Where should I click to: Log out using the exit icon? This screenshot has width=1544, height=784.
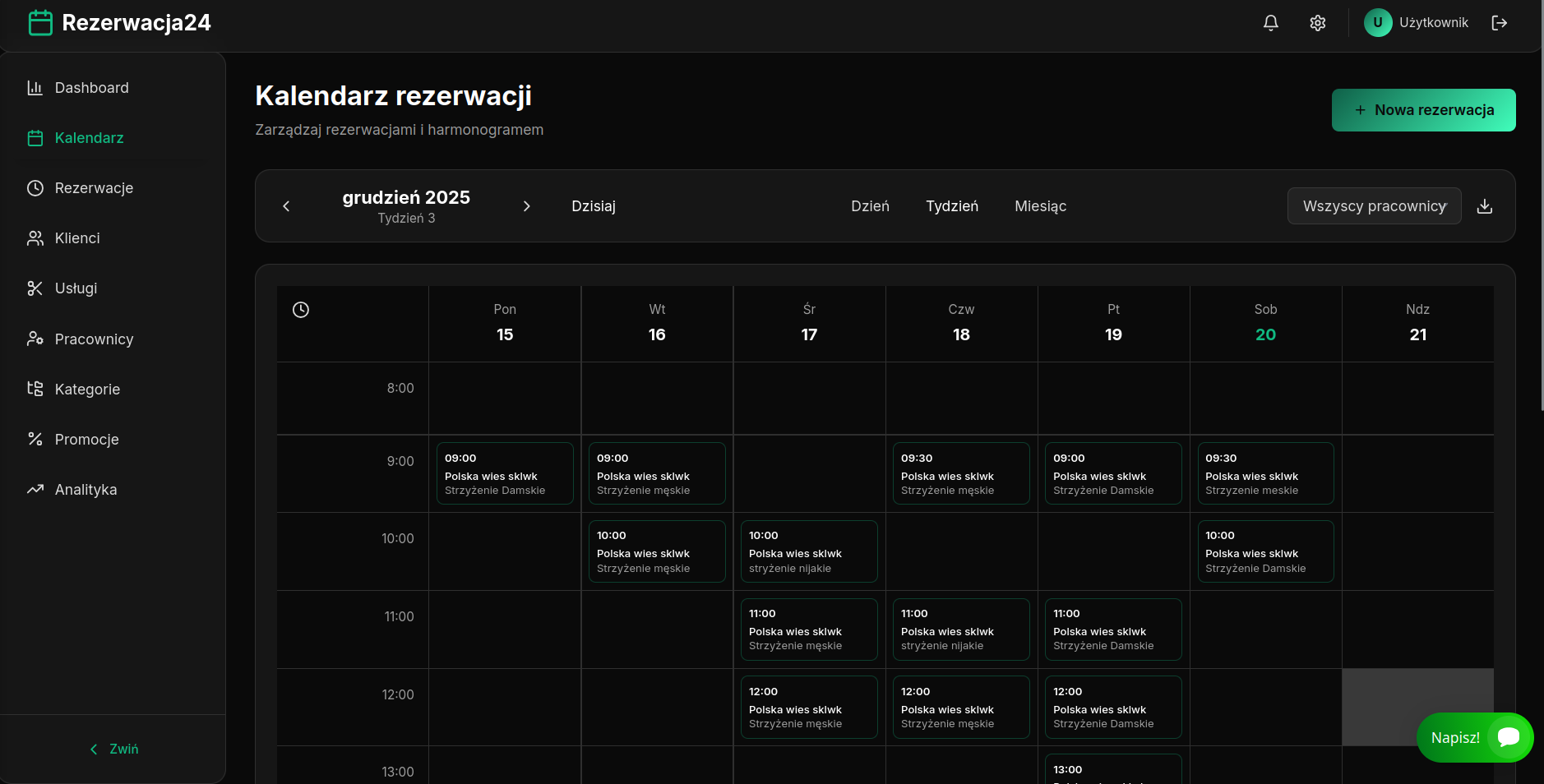1499,22
